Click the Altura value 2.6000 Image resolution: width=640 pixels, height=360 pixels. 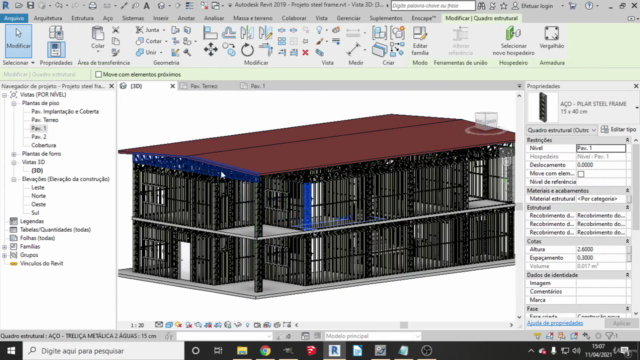(601, 249)
